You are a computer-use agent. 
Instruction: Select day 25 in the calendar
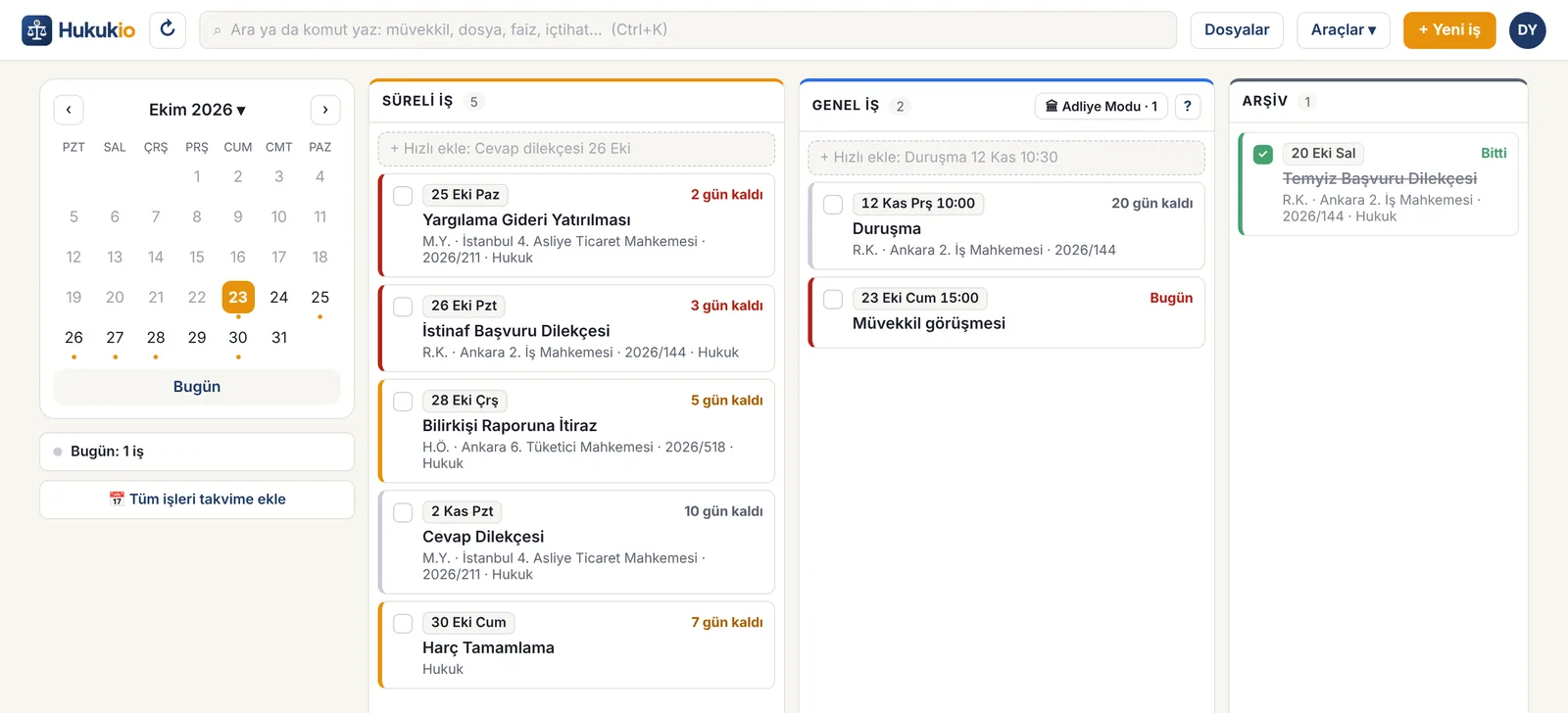tap(319, 298)
